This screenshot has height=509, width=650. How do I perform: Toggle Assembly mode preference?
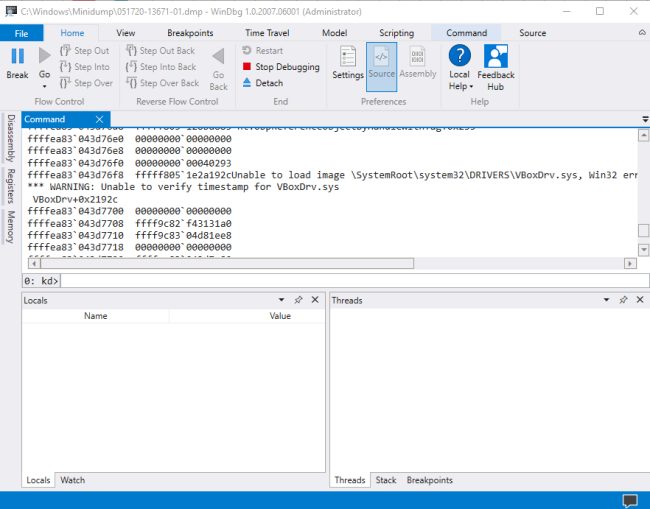[x=417, y=62]
